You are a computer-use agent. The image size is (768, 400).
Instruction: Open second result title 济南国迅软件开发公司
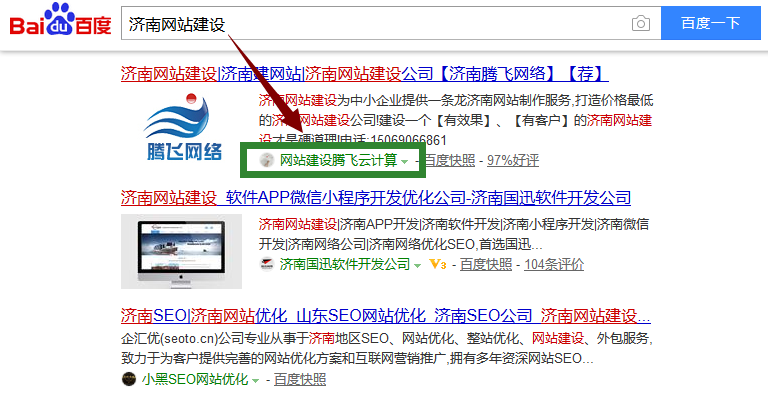[376, 197]
